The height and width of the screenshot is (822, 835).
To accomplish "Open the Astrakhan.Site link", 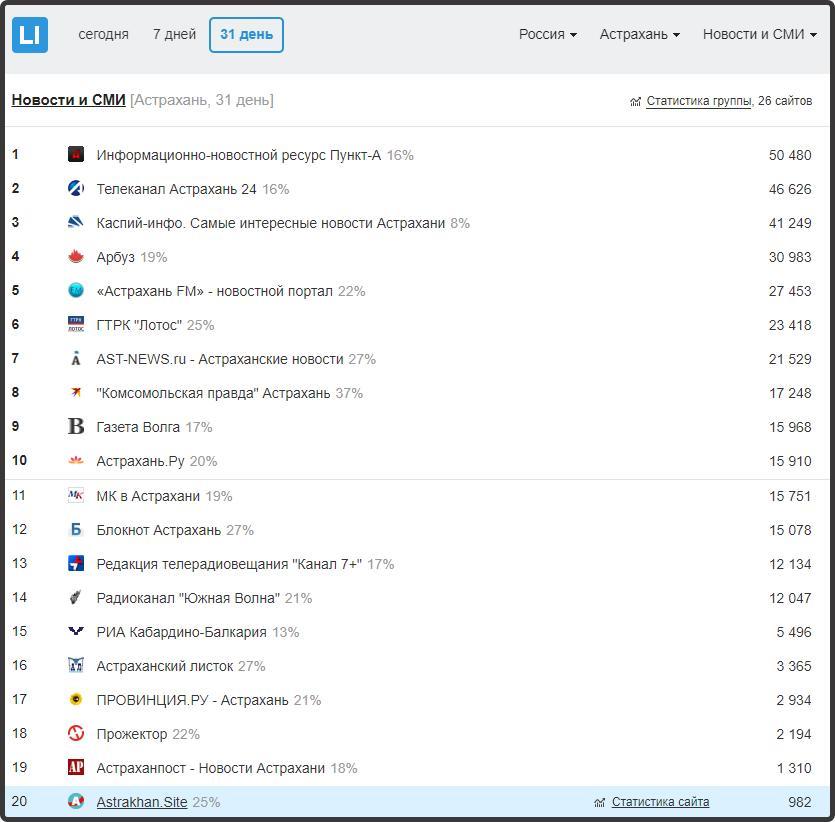I will coord(142,802).
